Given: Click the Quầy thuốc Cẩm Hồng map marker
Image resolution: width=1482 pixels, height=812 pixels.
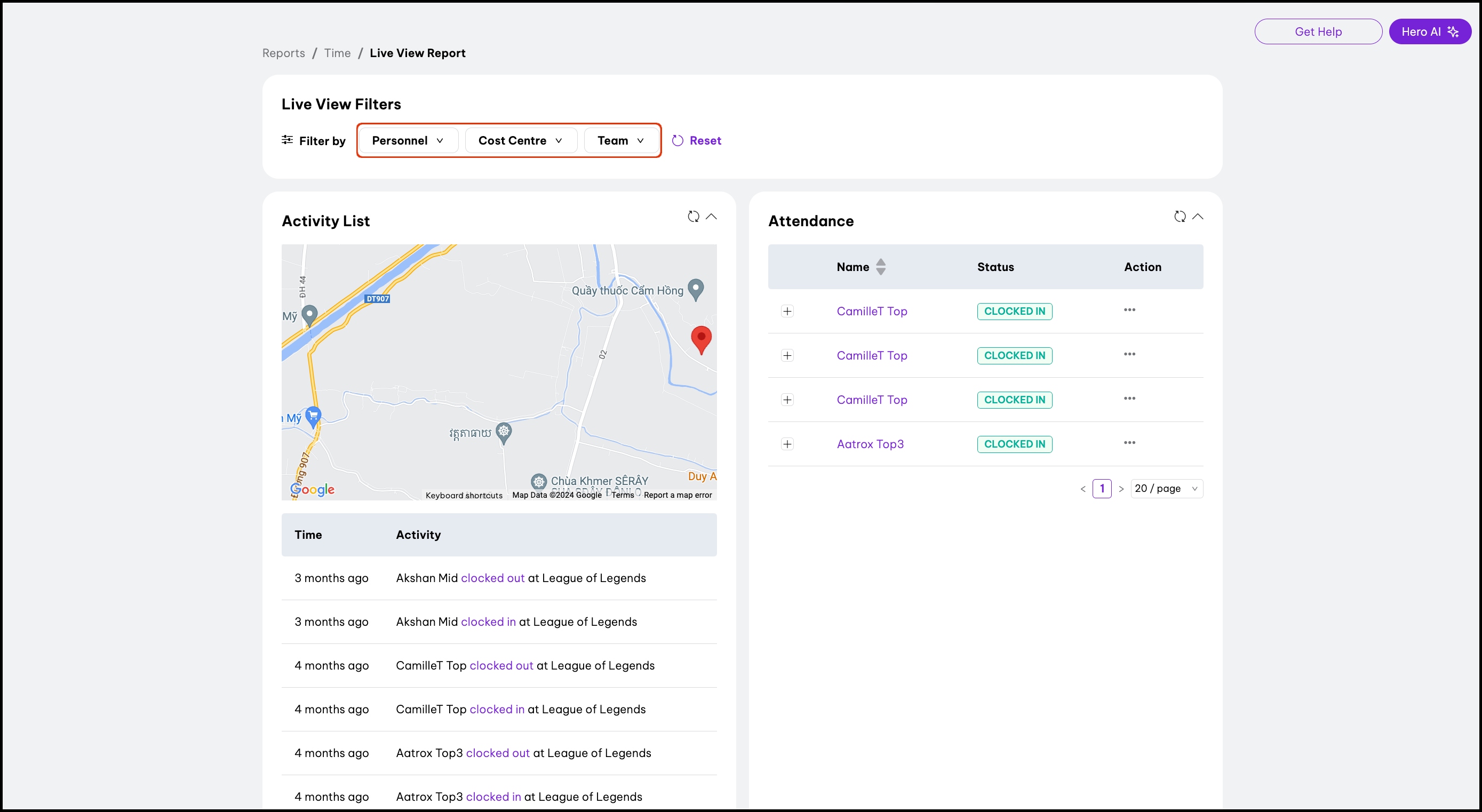Looking at the screenshot, I should click(696, 288).
